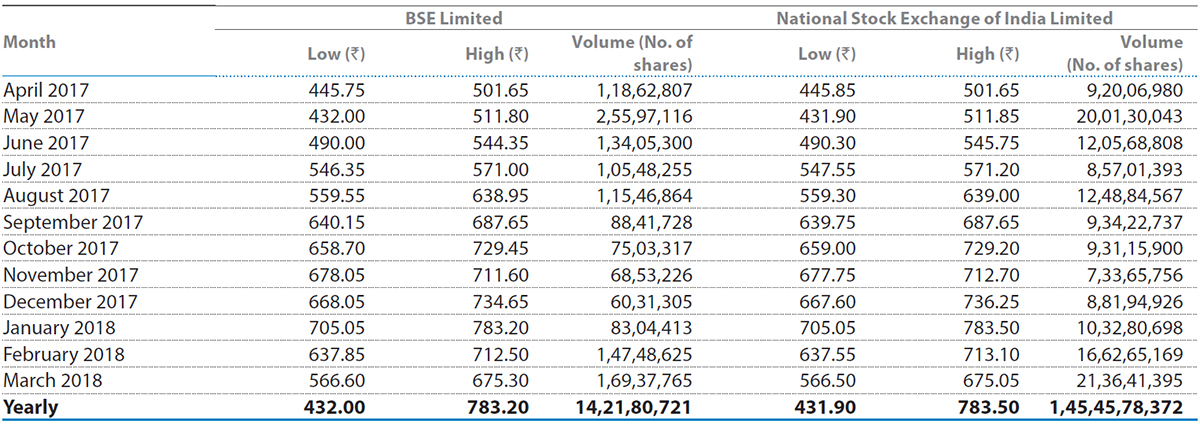Click June 2017 BSE volume 1,34,05,300
Image resolution: width=1200 pixels, height=424 pixels.
tap(641, 143)
